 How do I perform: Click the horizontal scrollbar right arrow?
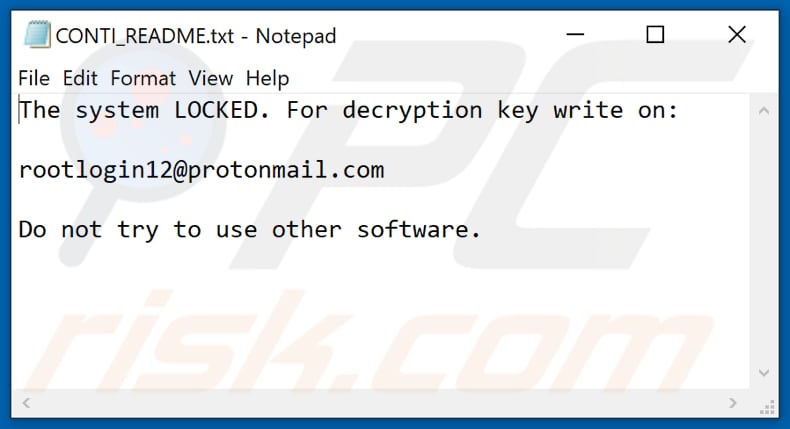click(x=733, y=403)
